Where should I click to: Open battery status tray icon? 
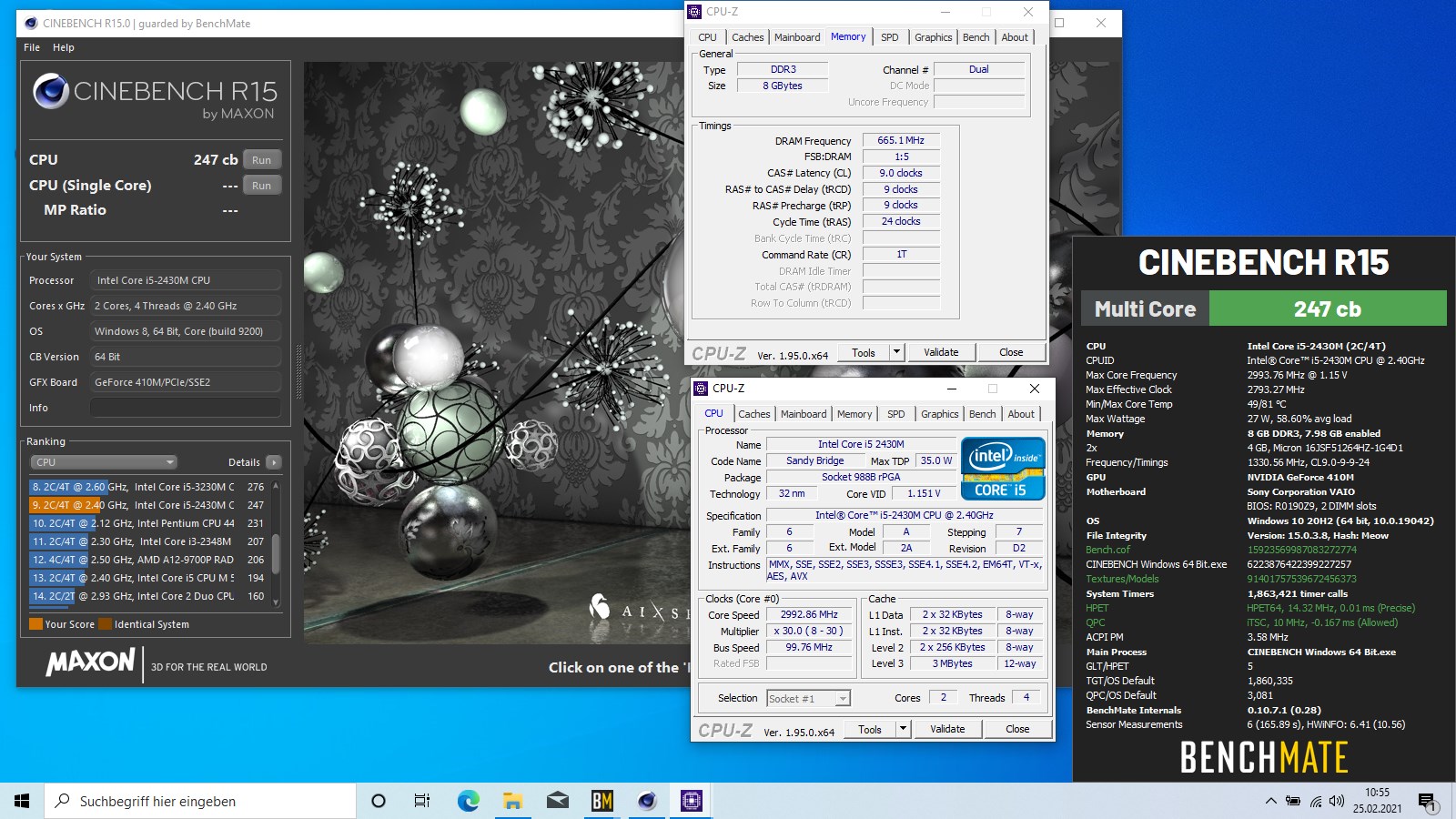pyautogui.click(x=1293, y=801)
